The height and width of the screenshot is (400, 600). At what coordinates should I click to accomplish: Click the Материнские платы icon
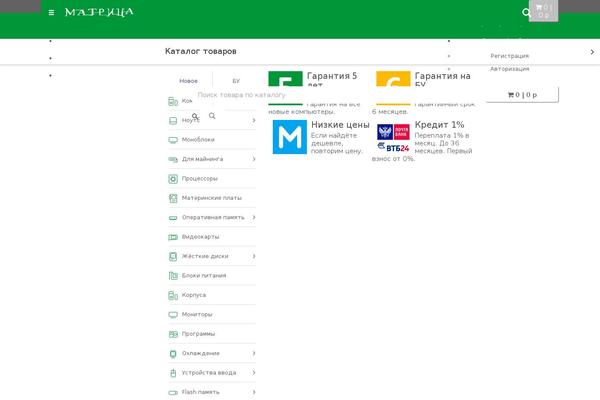173,198
